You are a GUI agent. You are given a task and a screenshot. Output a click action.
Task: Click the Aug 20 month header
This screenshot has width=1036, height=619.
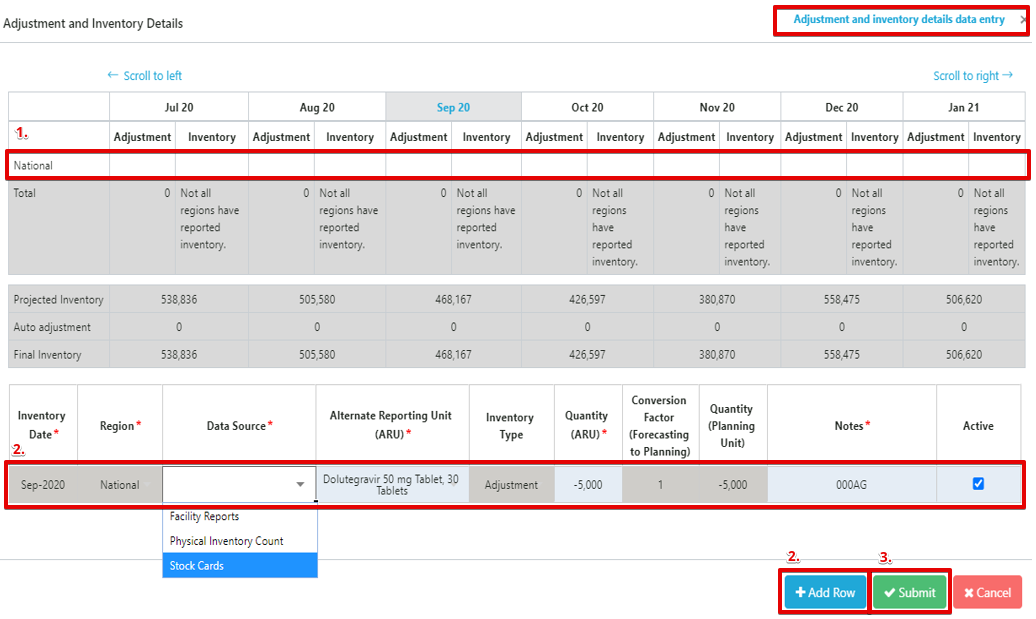point(317,107)
